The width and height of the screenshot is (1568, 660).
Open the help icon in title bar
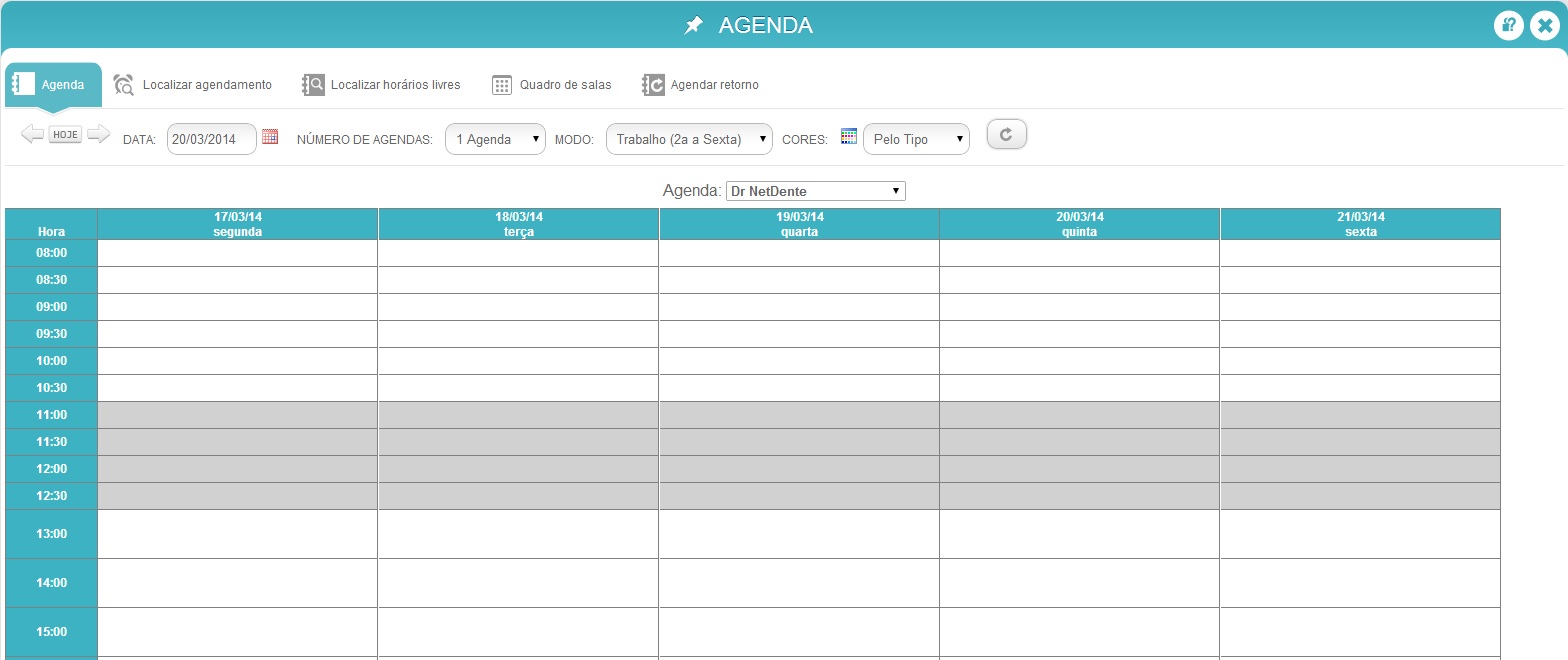coord(1509,26)
